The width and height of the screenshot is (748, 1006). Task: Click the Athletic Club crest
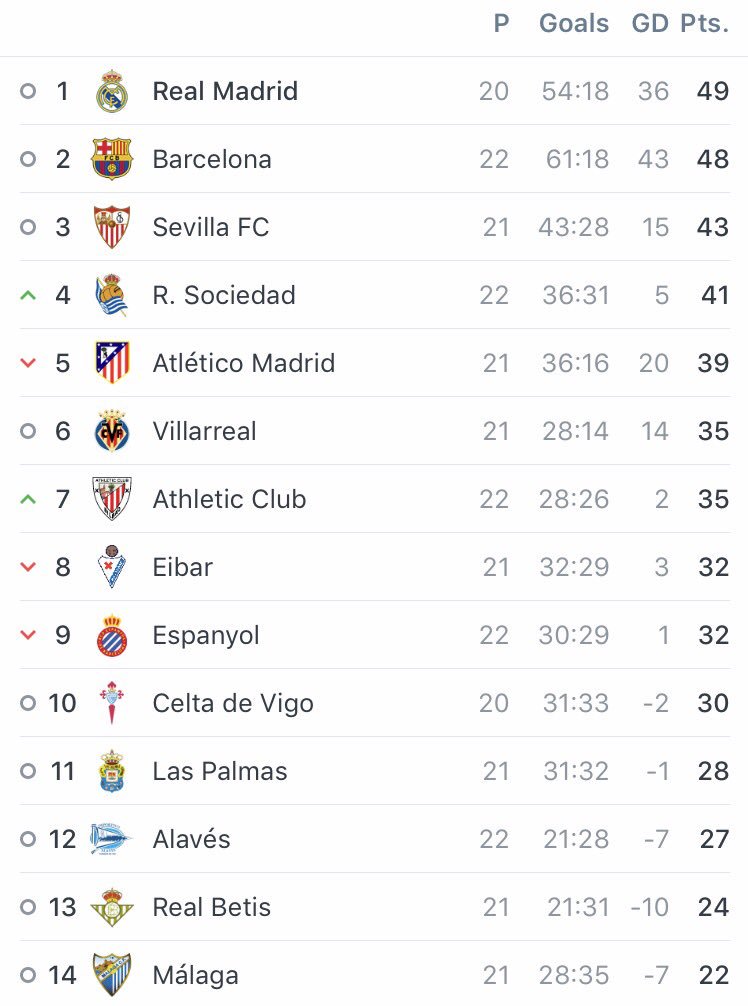click(x=112, y=499)
